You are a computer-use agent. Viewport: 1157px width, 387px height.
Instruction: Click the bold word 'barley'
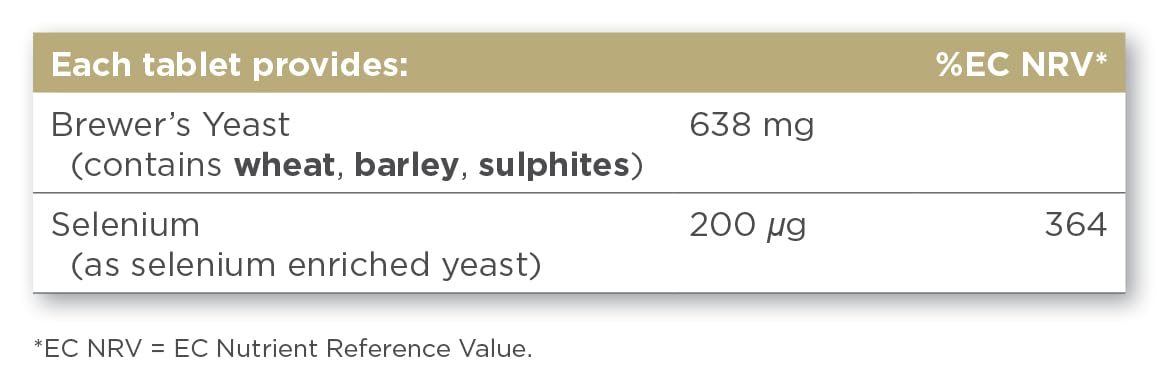[407, 167]
